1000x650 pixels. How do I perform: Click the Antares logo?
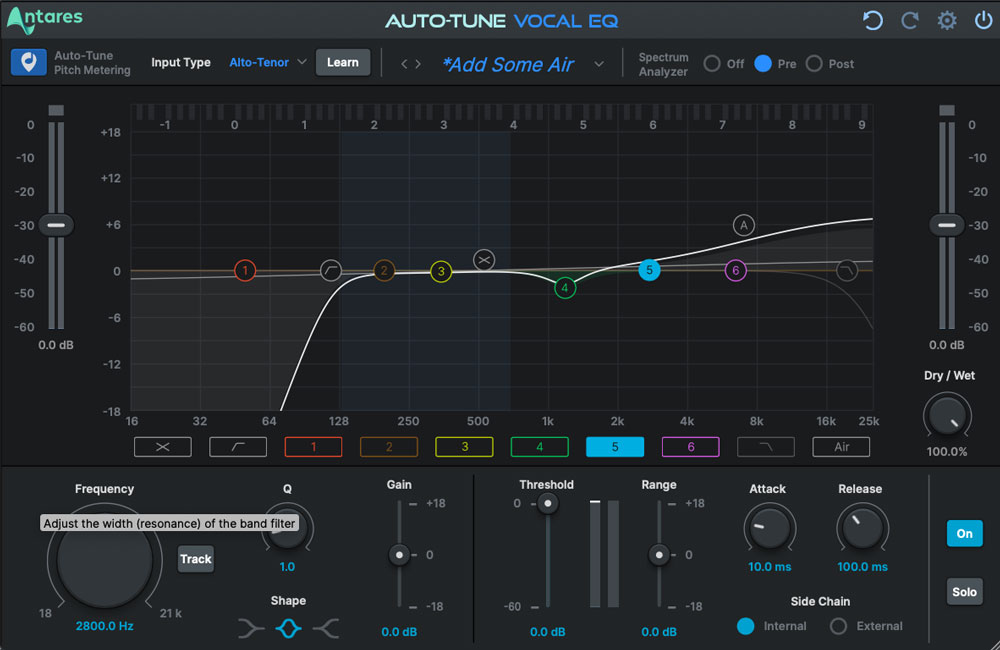(45, 19)
